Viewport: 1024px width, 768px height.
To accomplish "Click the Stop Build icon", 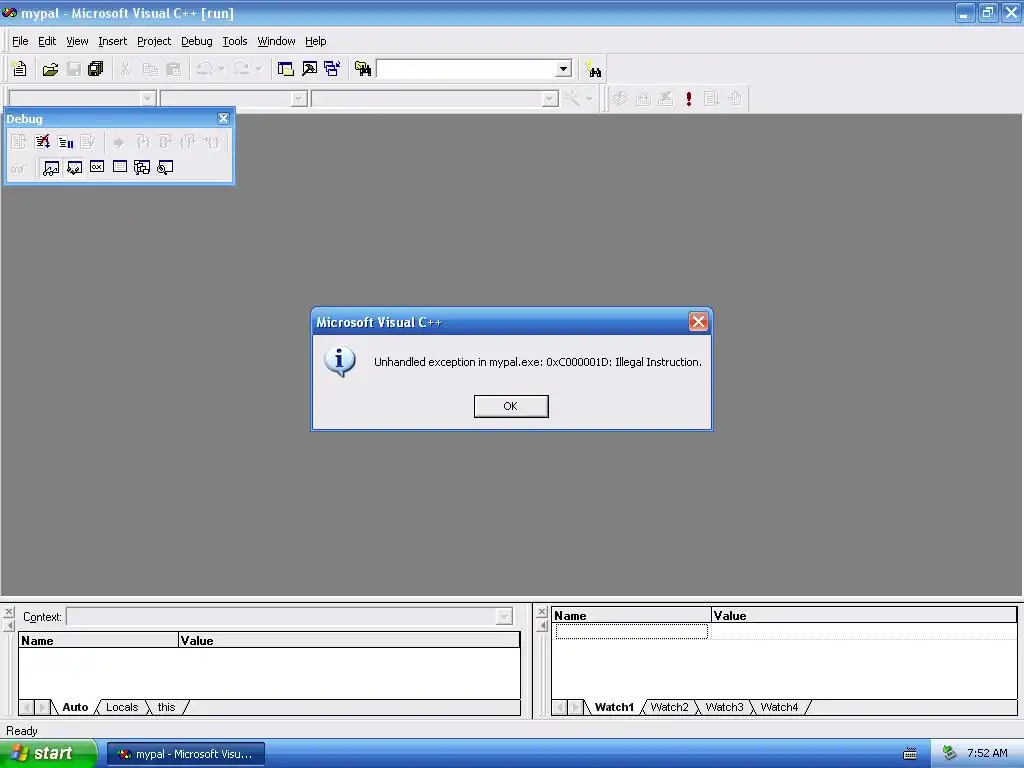I will [665, 99].
